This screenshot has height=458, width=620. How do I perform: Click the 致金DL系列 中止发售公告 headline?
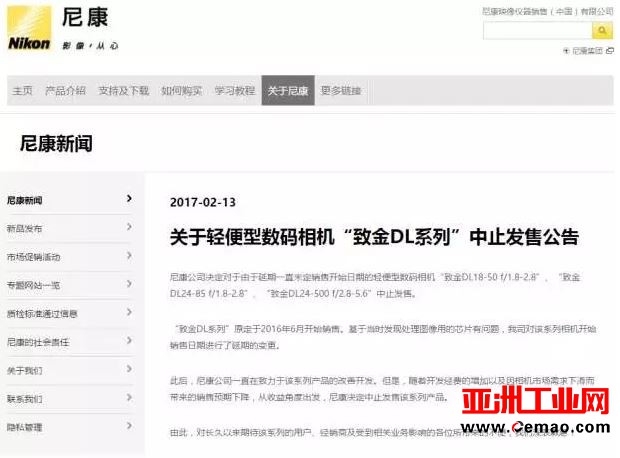click(x=374, y=237)
